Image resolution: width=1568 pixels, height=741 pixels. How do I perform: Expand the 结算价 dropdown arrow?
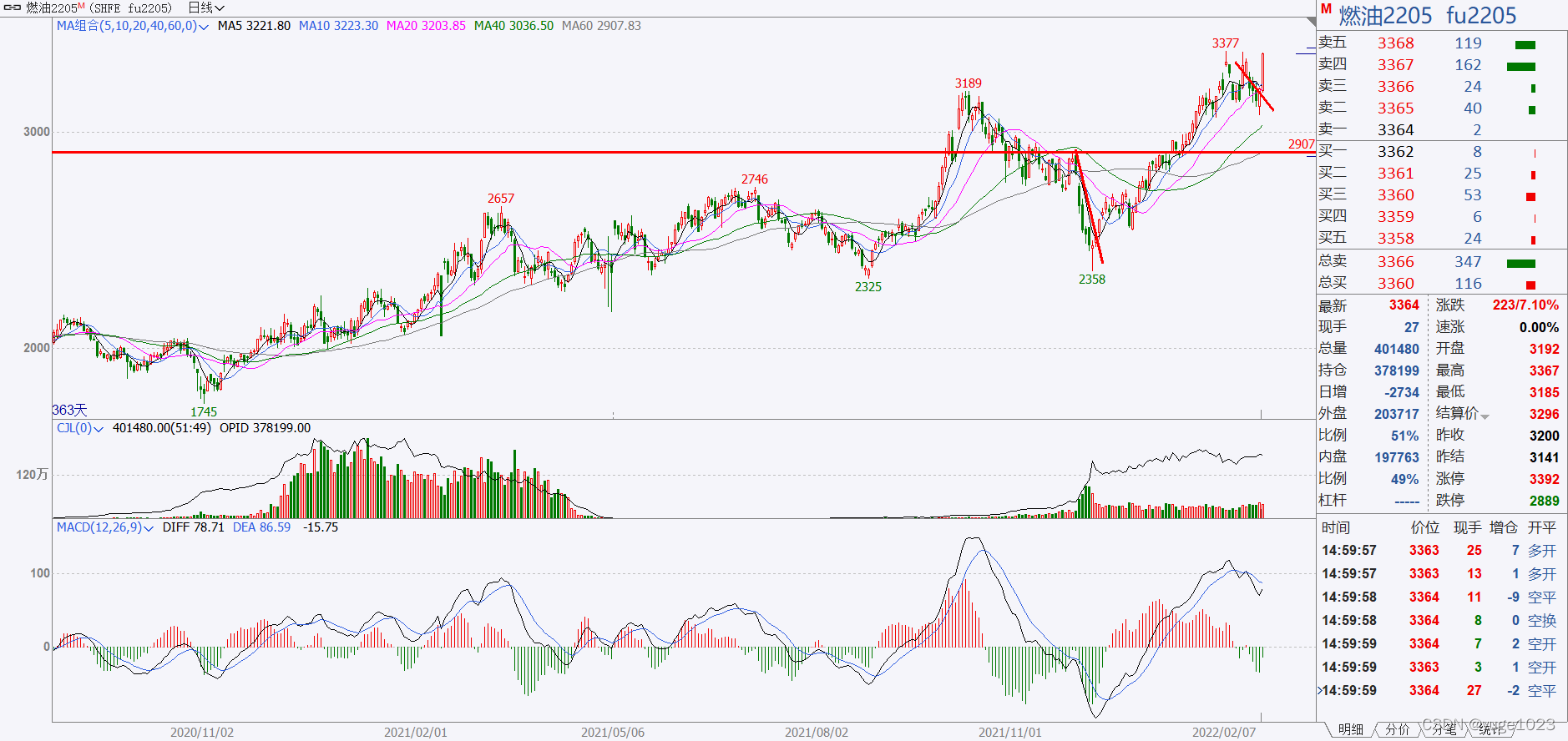(x=1485, y=416)
